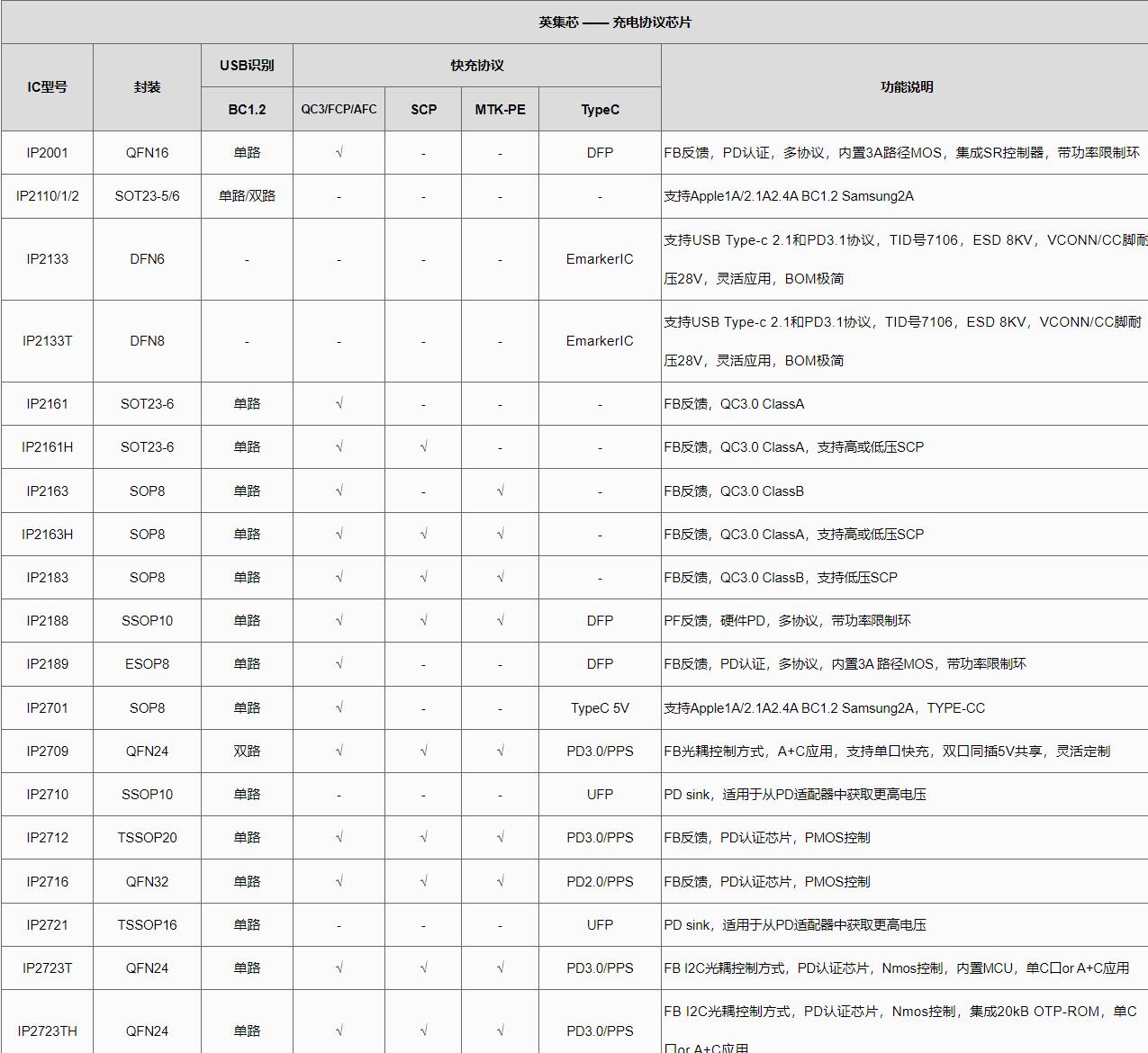Click the table title 英集芯 充电协议芯片
Image resolution: width=1148 pixels, height=1053 pixels.
click(615, 22)
